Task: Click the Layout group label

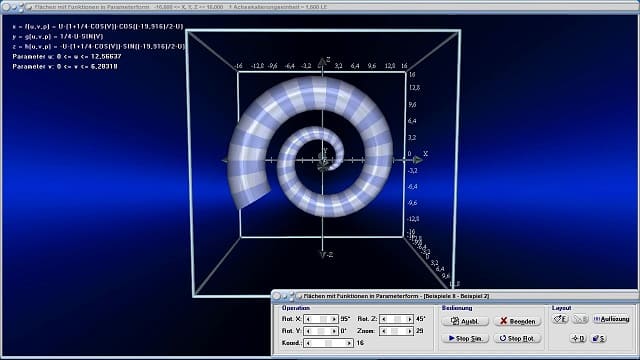Action: (x=562, y=308)
